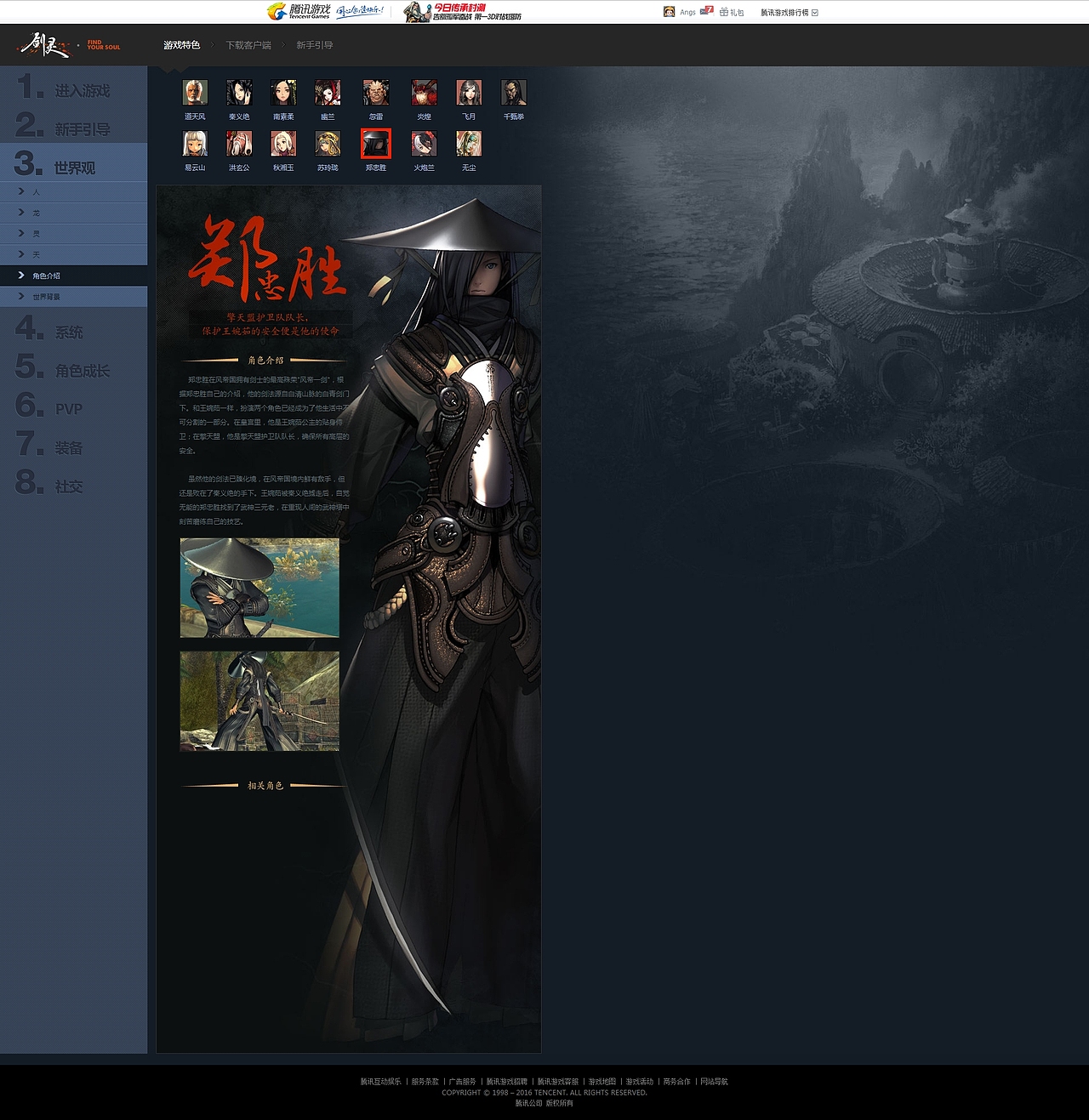1089x1120 pixels.
Task: Select the highlighted 郑忠胜 character portrait
Action: point(376,143)
